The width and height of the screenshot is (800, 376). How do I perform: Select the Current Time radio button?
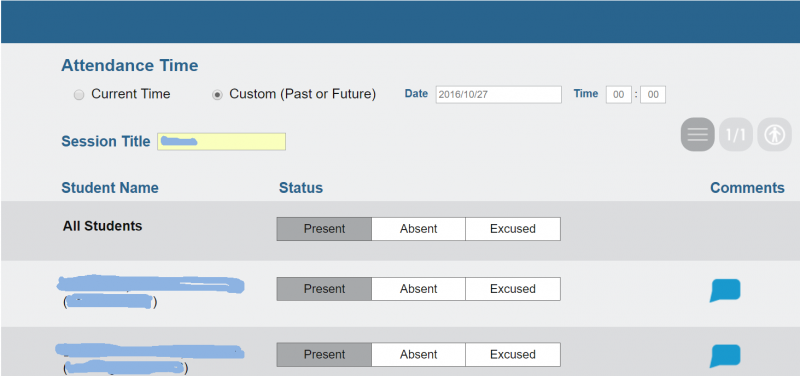[x=79, y=95]
